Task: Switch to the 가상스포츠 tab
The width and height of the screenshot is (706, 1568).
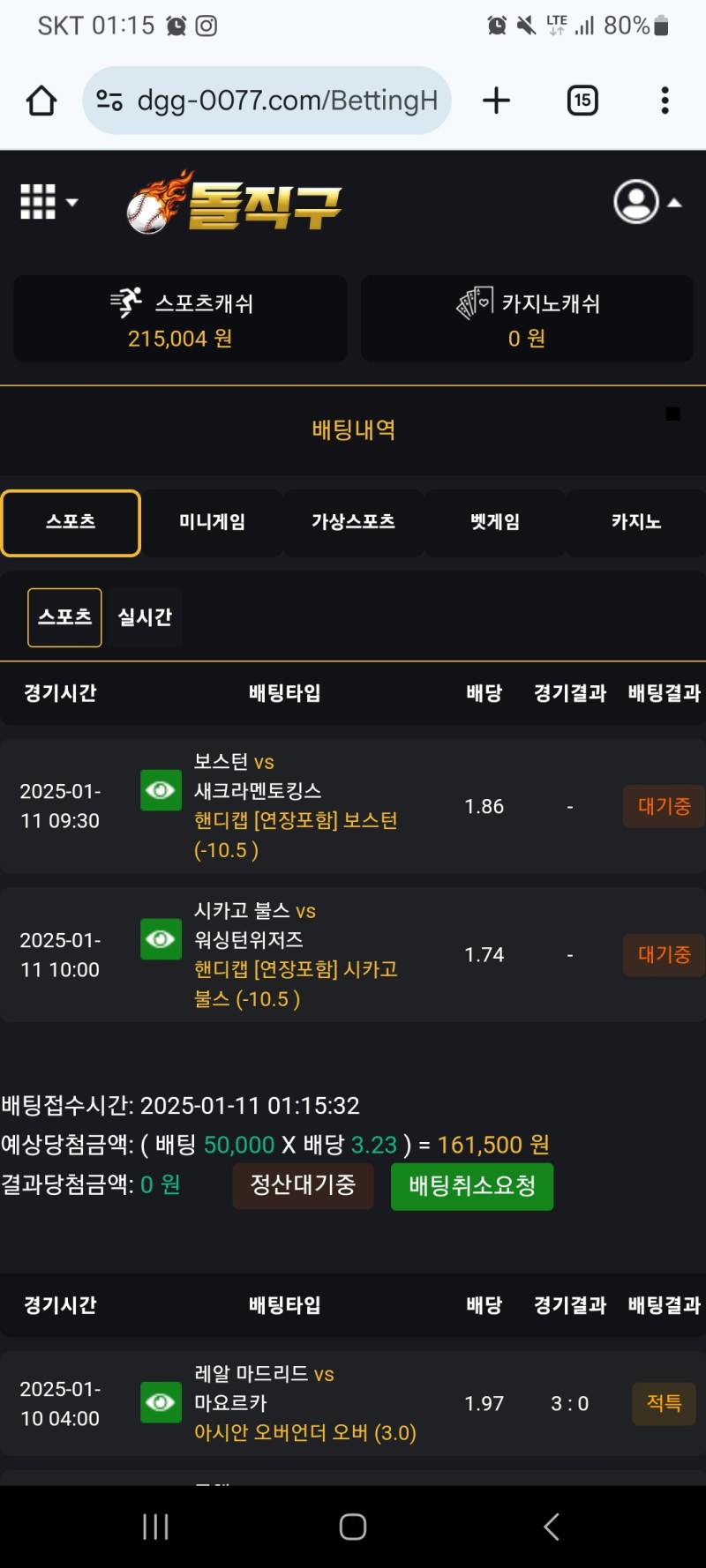Action: 353,522
